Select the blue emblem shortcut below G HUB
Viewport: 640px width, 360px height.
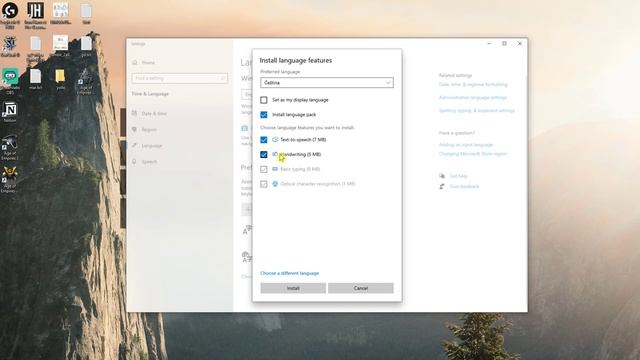[x=10, y=46]
